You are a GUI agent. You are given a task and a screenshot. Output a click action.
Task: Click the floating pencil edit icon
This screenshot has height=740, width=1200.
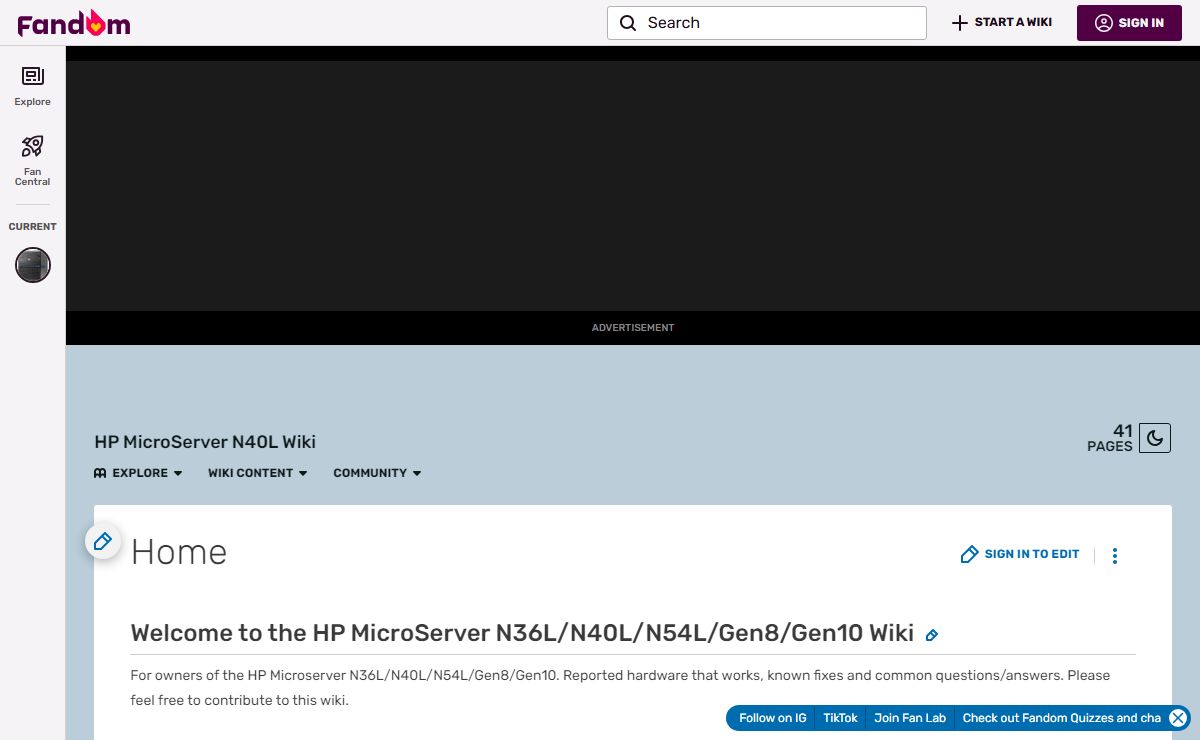point(102,542)
